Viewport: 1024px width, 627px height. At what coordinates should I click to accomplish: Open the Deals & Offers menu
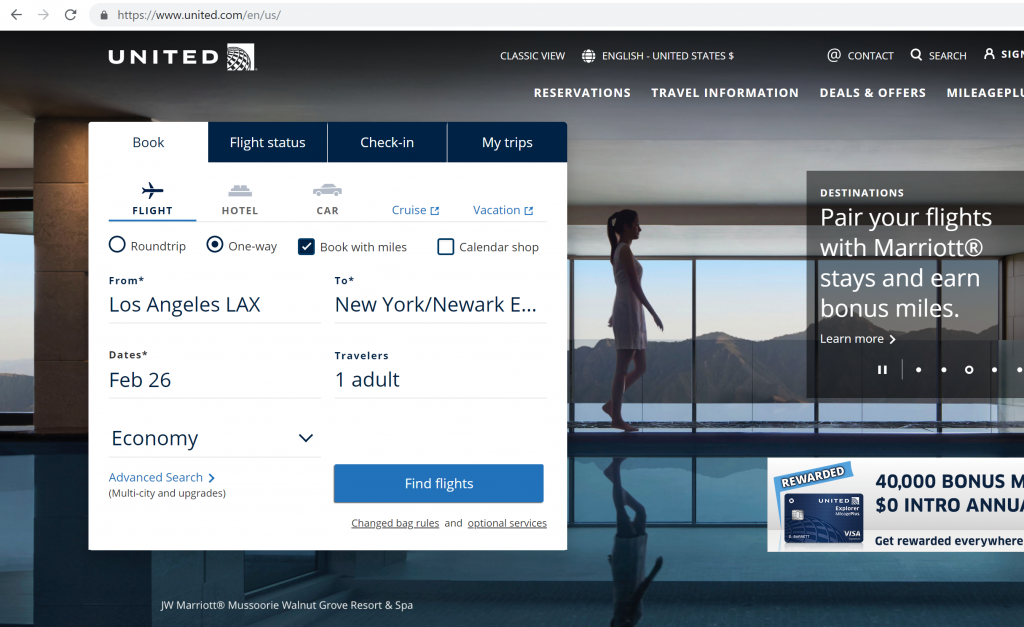click(x=873, y=93)
